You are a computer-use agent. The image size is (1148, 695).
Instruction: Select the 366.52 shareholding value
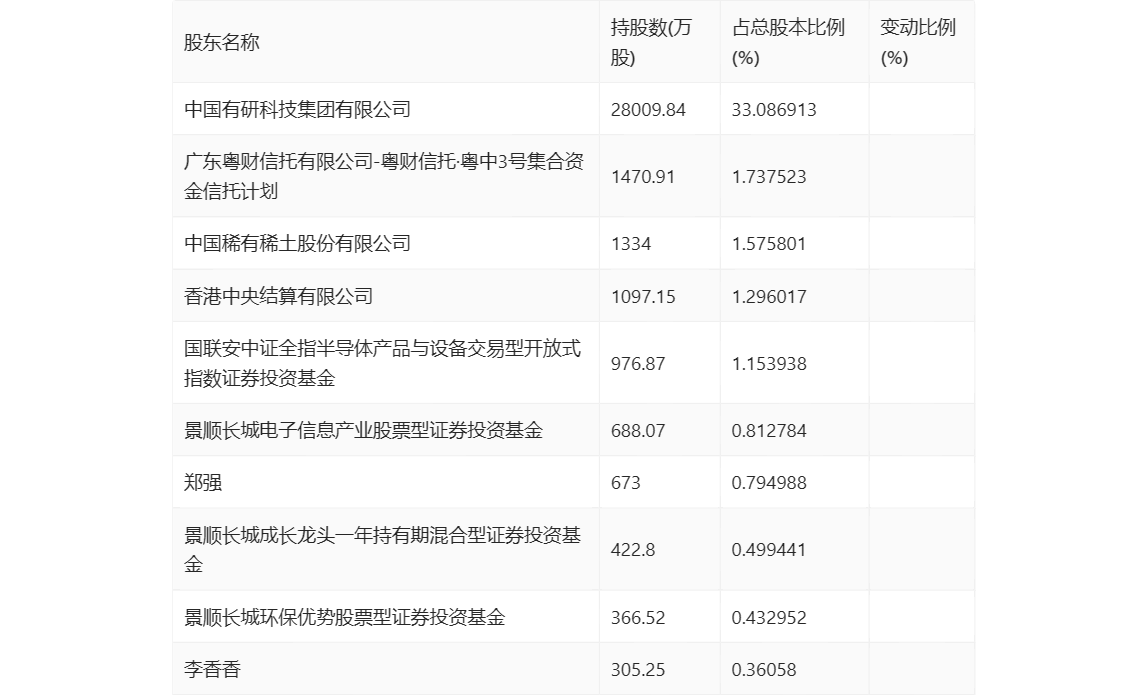(x=638, y=618)
